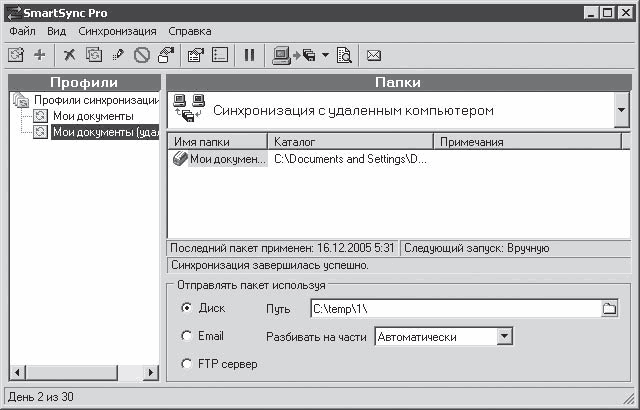Open the Файл menu
Screen dimensions: 640x410
pyautogui.click(x=22, y=31)
